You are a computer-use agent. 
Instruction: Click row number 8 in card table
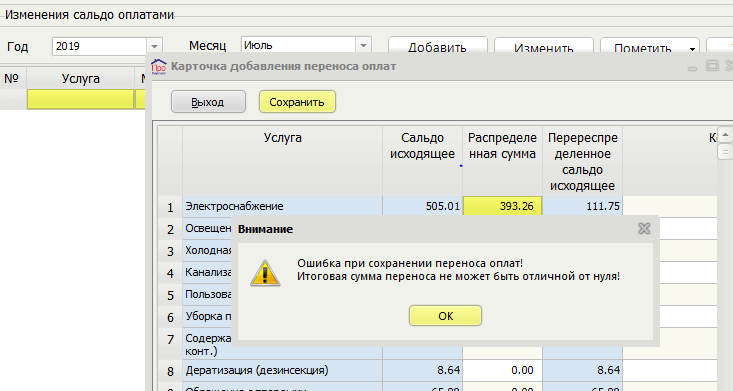(x=170, y=371)
